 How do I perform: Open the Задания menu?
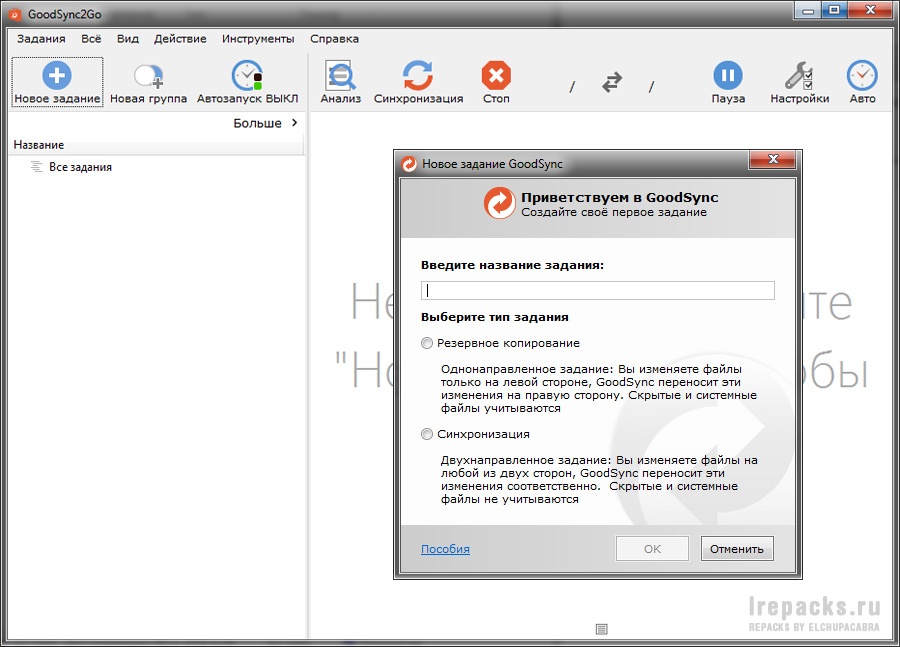(41, 38)
